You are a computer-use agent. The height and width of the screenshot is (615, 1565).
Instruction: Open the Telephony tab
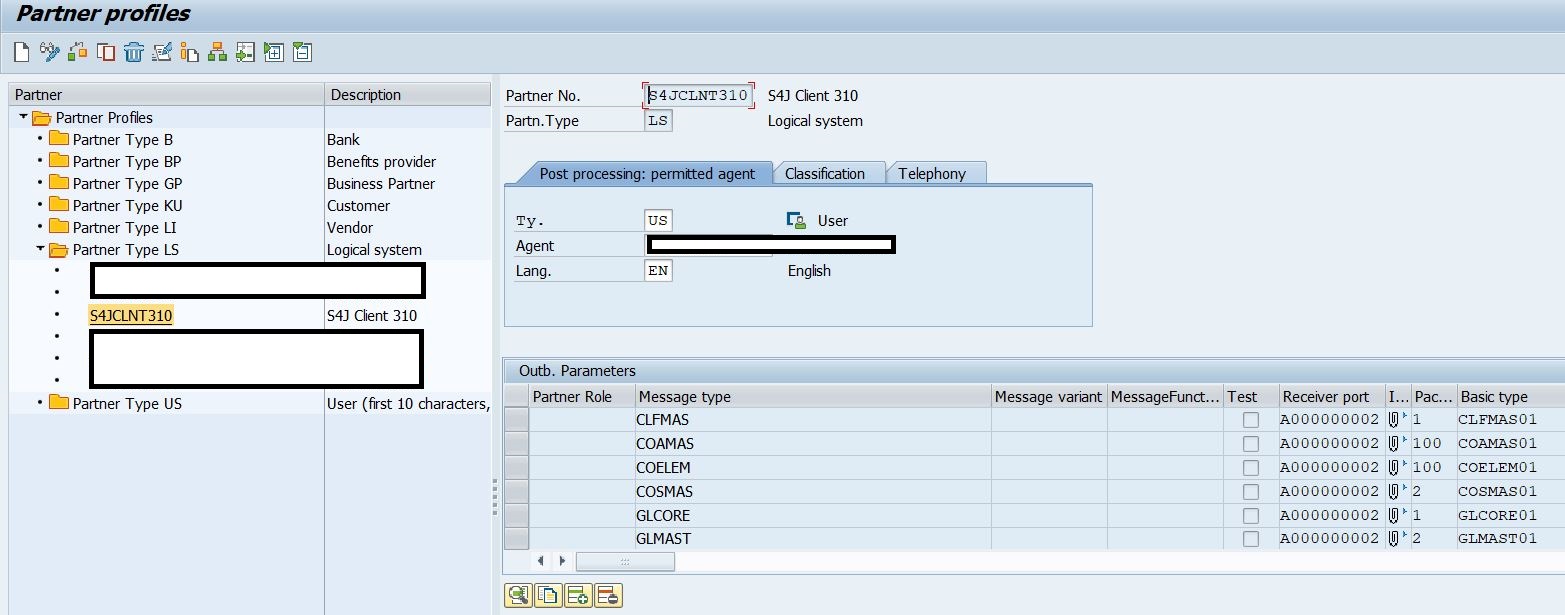click(x=935, y=172)
